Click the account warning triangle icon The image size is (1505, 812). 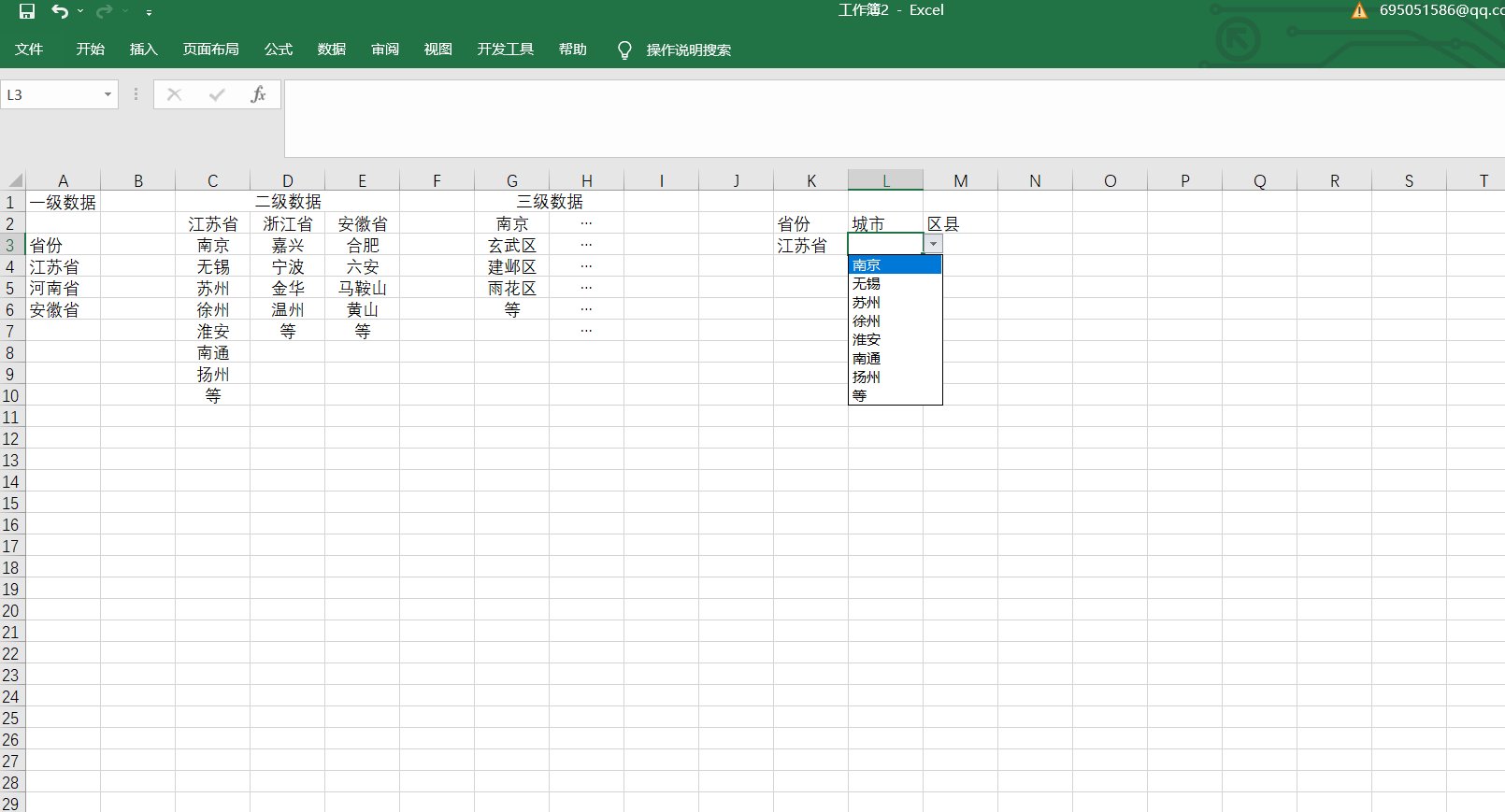[1359, 10]
